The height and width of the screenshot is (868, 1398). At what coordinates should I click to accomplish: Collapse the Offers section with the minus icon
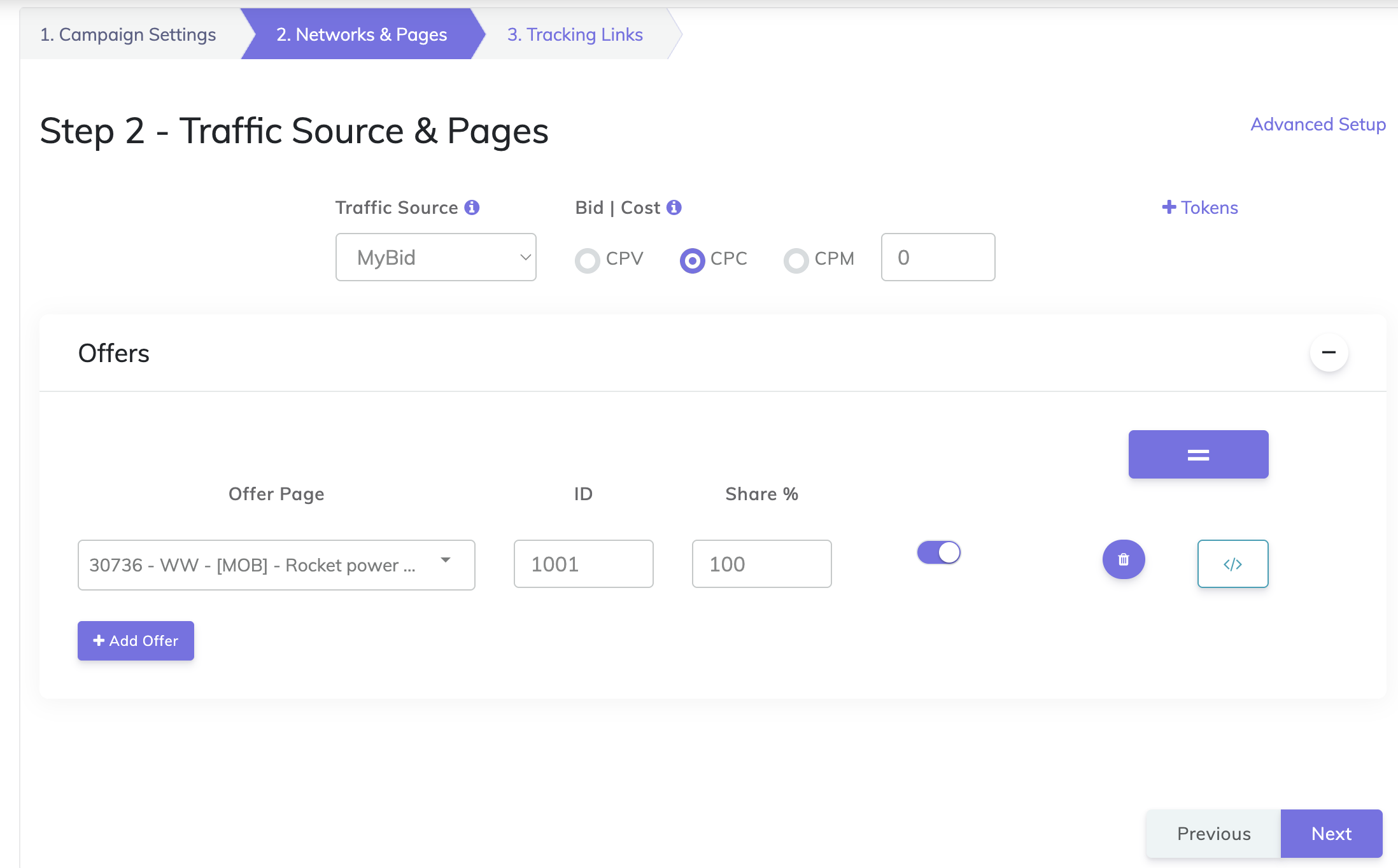(1329, 353)
